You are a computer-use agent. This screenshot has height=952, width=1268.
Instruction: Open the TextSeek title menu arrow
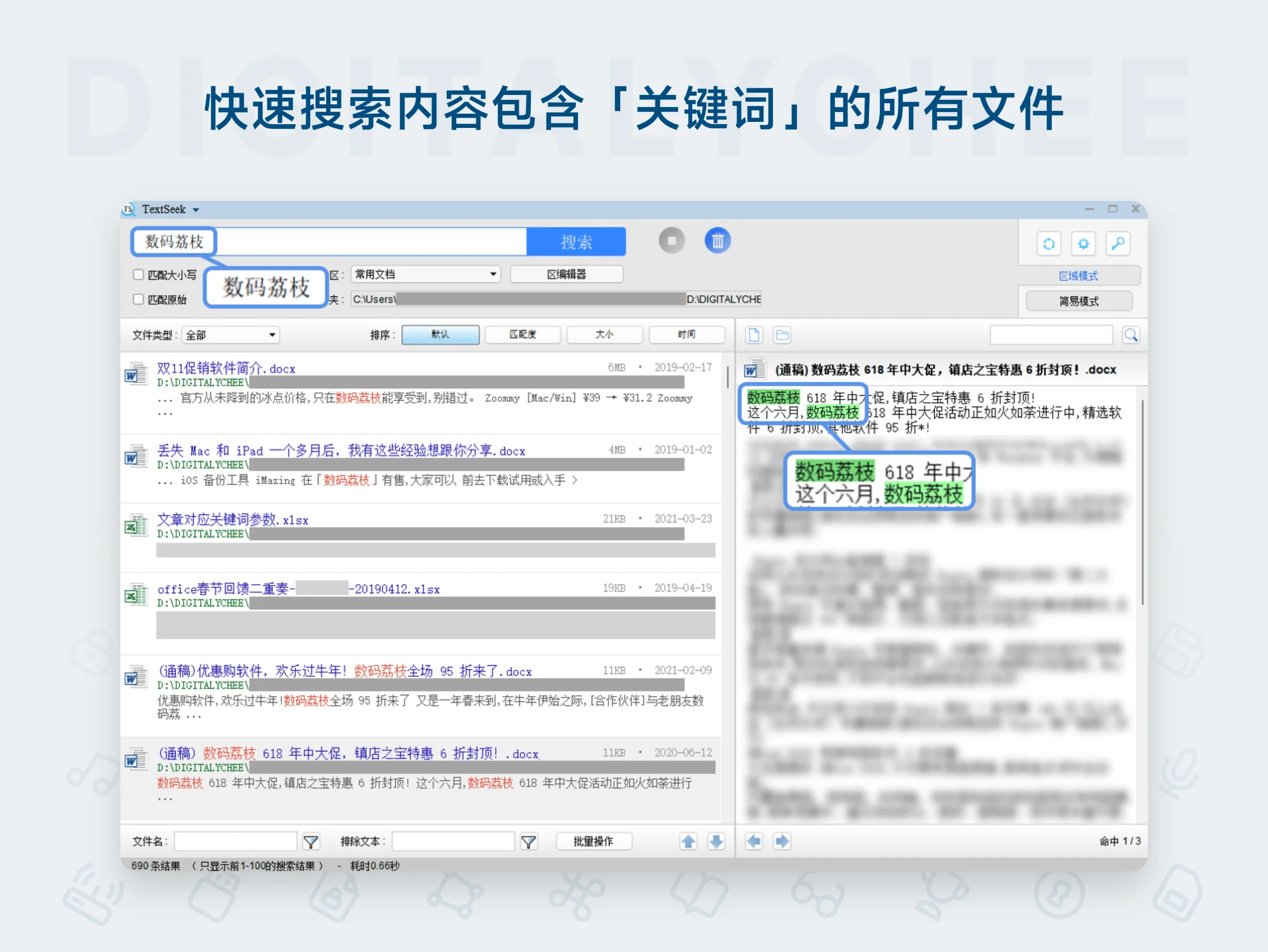(x=196, y=210)
